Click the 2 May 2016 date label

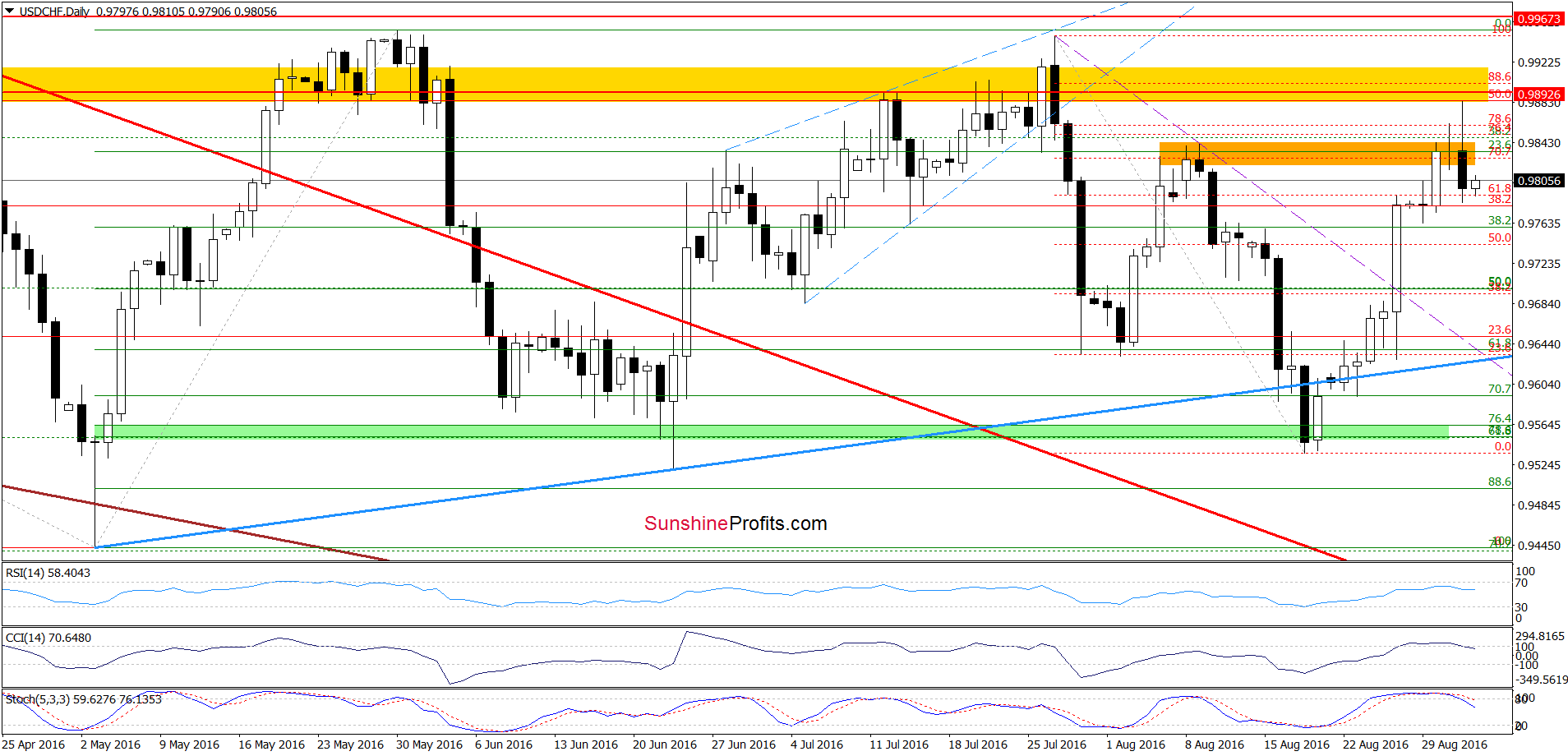click(x=111, y=744)
